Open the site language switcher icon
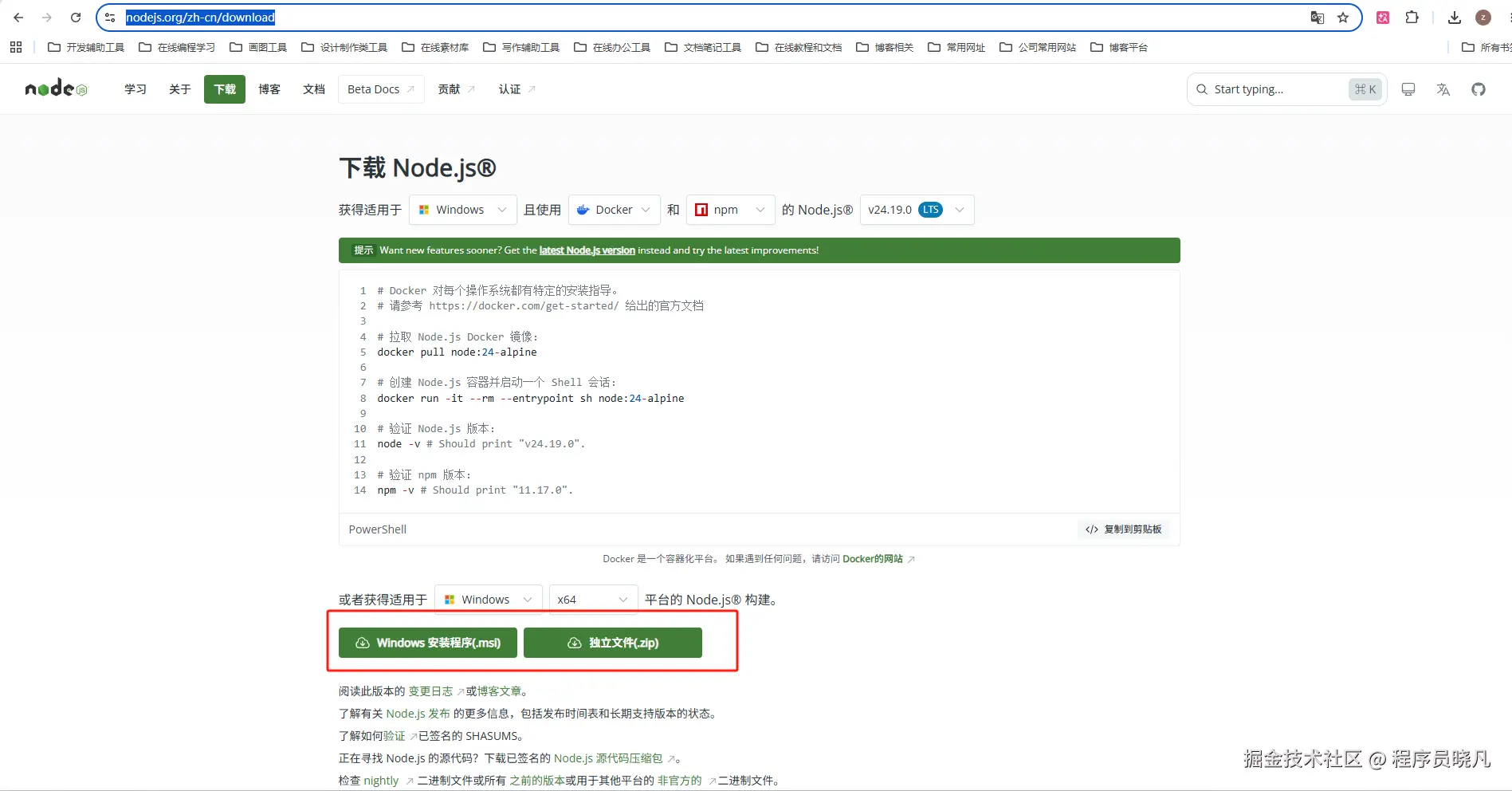This screenshot has height=791, width=1512. point(1443,89)
